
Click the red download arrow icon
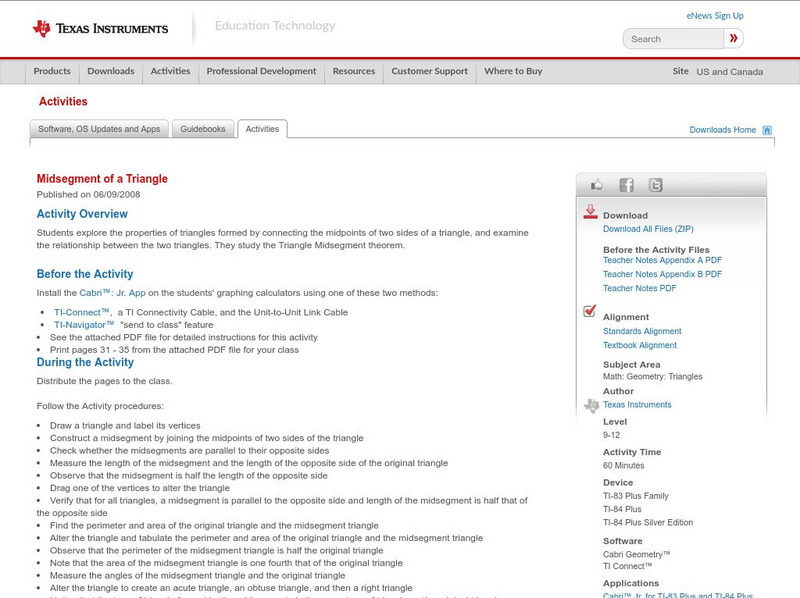click(x=590, y=212)
